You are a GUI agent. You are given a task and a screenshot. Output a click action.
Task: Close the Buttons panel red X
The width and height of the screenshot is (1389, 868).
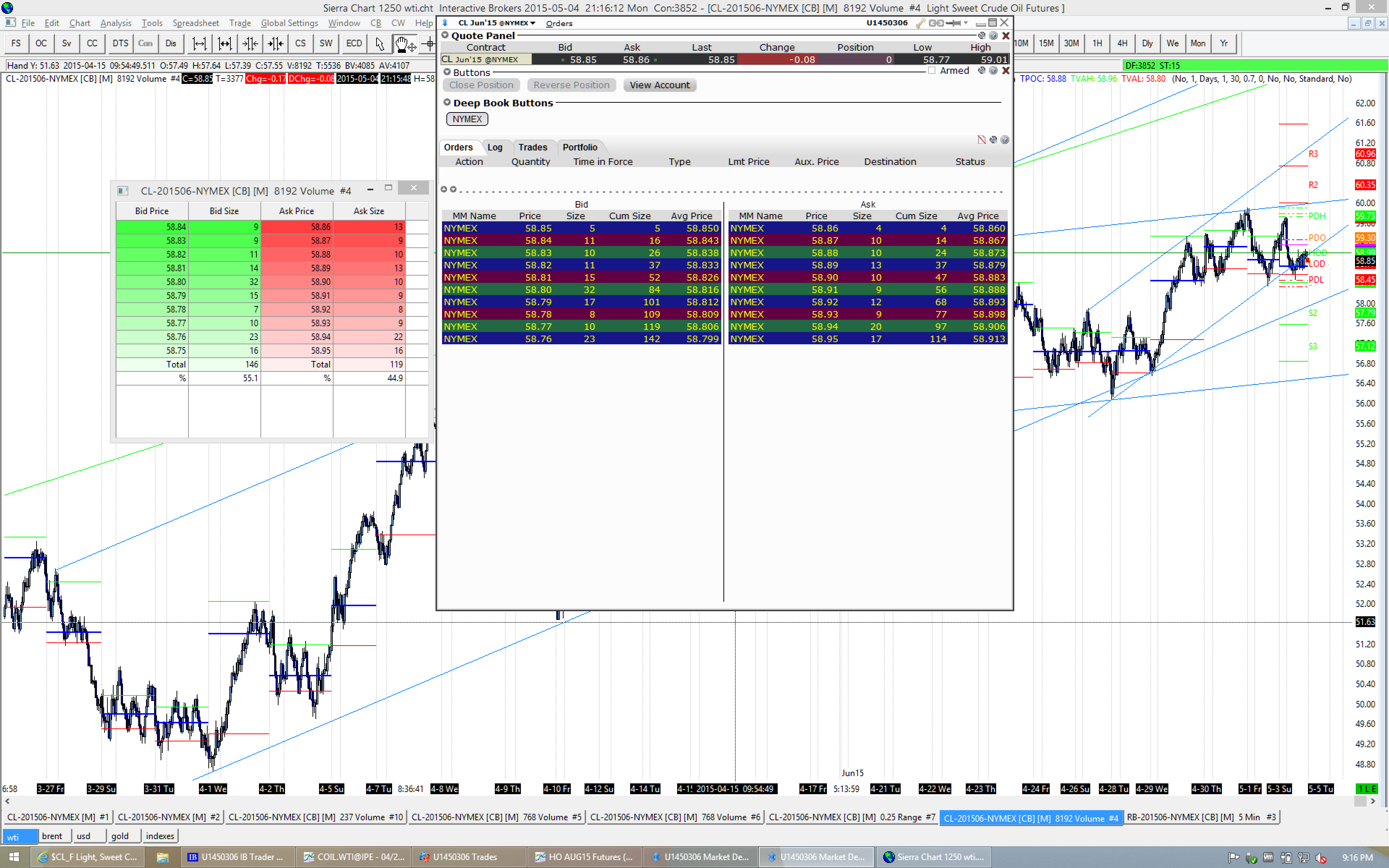[1006, 71]
